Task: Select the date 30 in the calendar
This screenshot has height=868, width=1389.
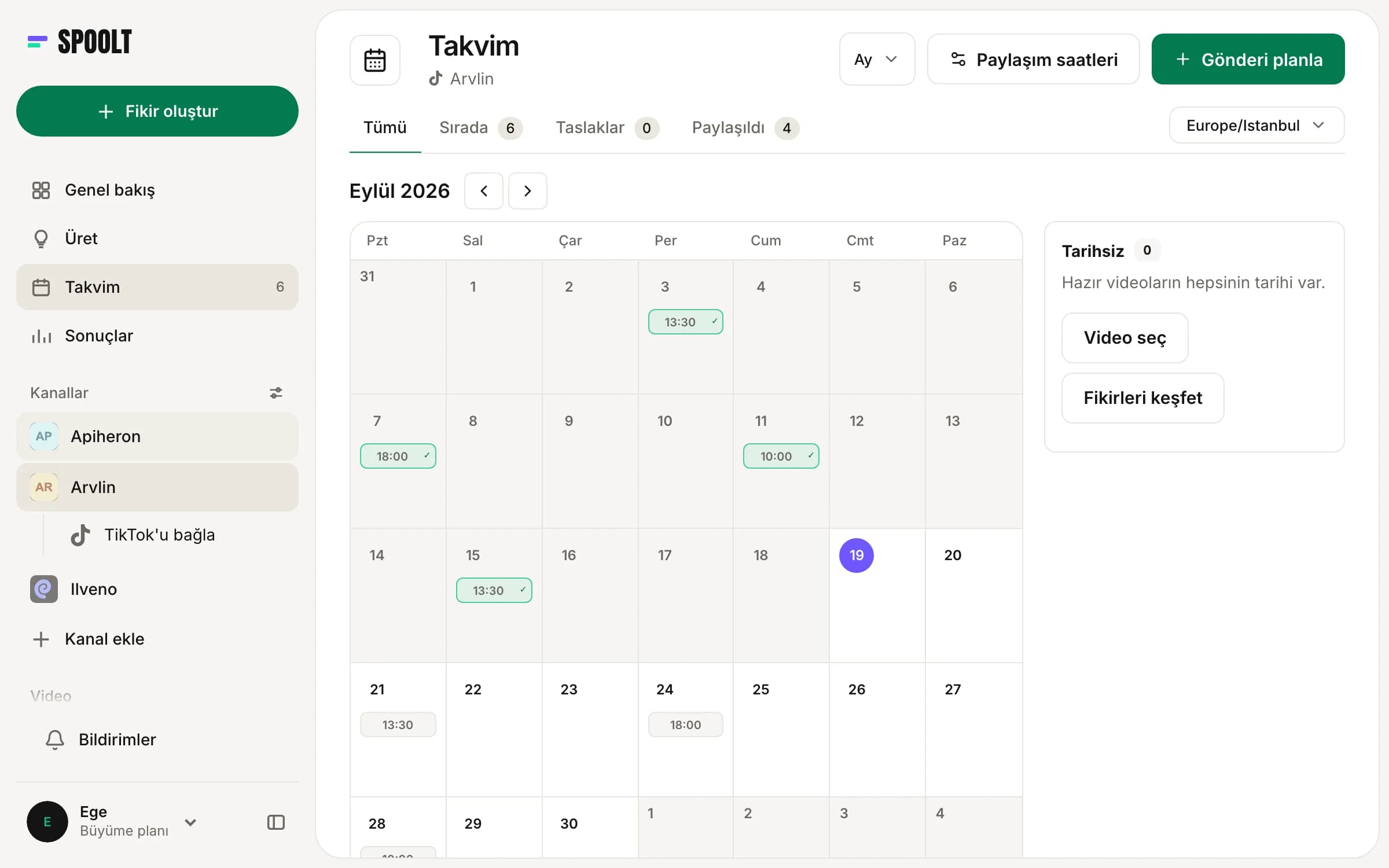Action: [x=569, y=824]
